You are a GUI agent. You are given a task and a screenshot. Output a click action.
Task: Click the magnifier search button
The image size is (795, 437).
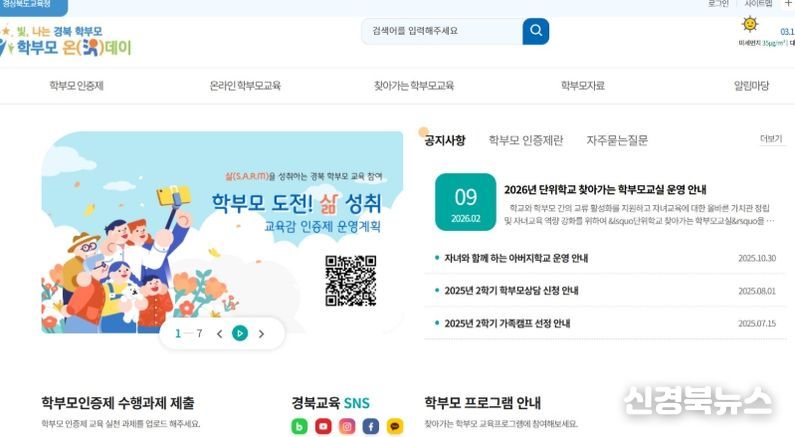click(535, 31)
